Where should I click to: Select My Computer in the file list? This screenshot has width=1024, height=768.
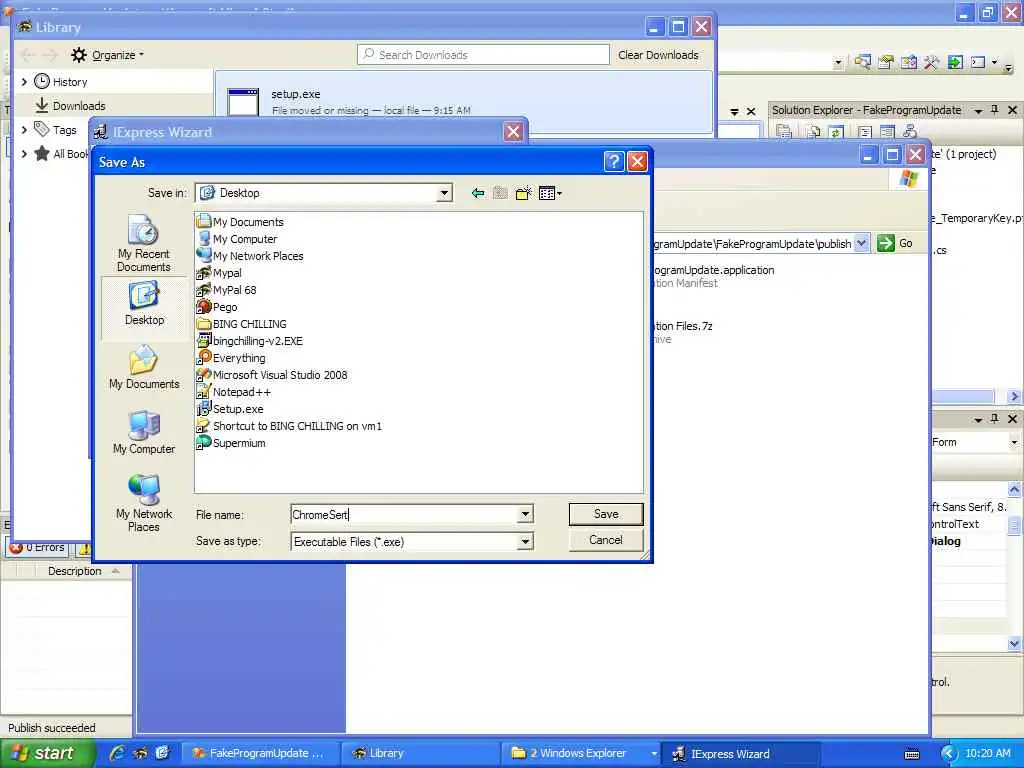(x=237, y=238)
